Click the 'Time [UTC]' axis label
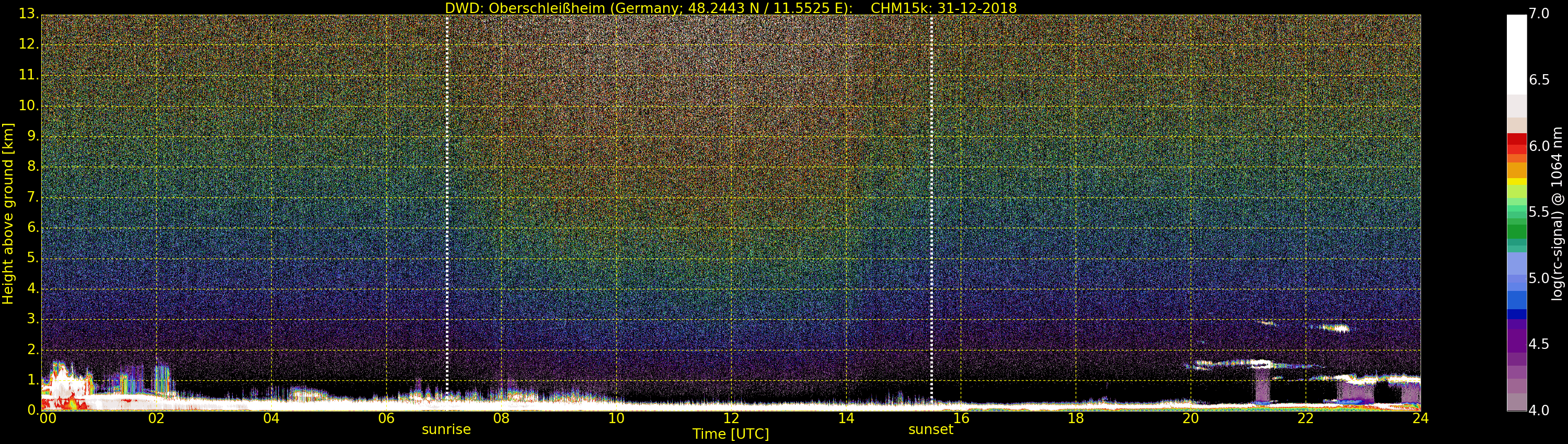This screenshot has height=444, width=1568. coord(731,434)
